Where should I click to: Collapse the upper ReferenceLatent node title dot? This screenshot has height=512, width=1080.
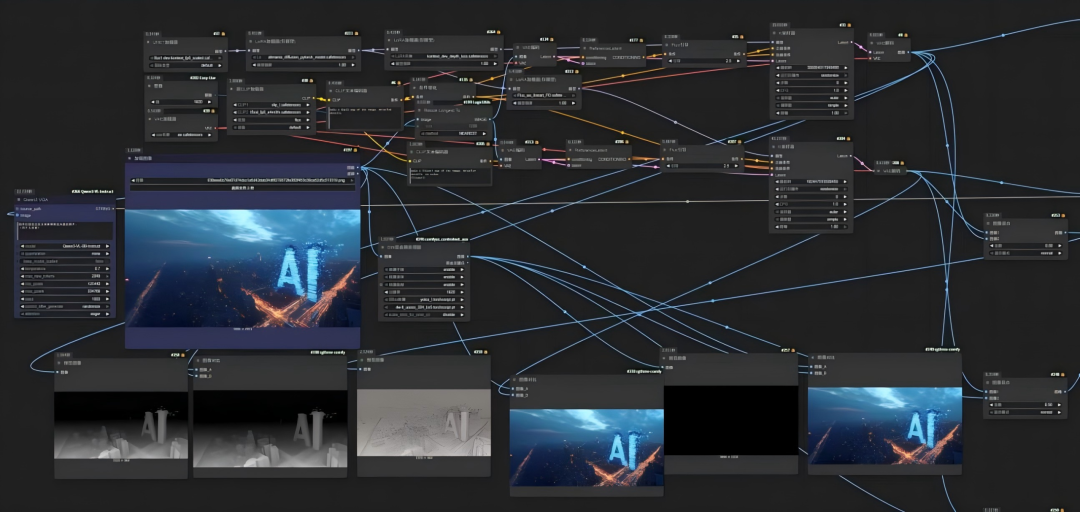click(x=587, y=48)
